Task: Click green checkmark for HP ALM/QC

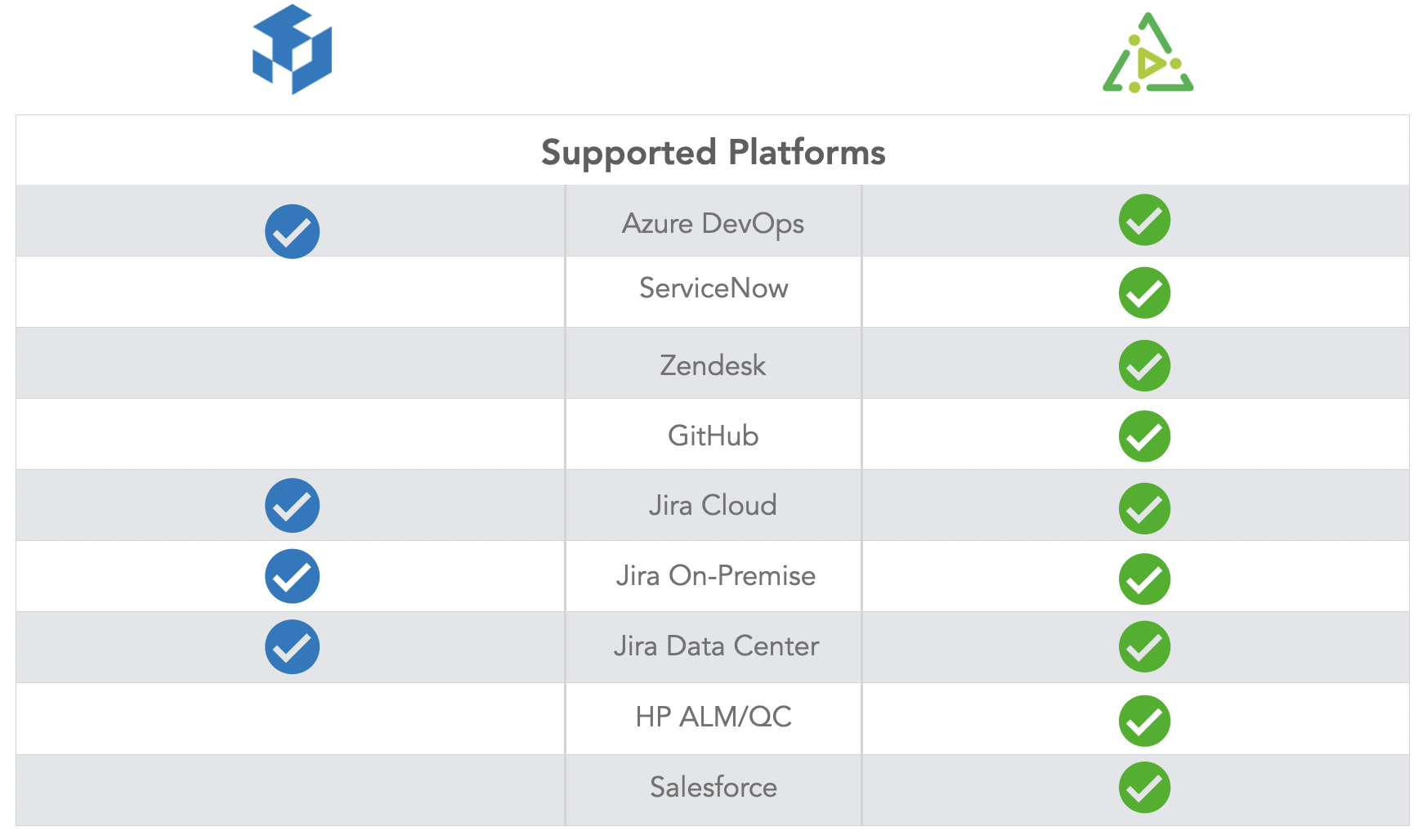Action: [x=1144, y=721]
